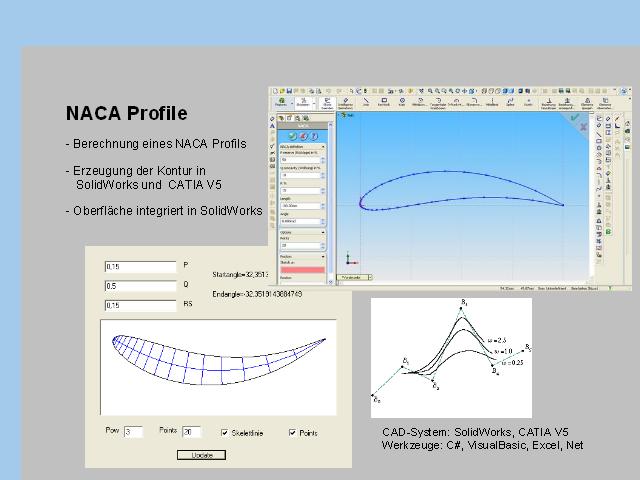Toggle the Points checkbox
The height and width of the screenshot is (480, 640).
coord(292,433)
